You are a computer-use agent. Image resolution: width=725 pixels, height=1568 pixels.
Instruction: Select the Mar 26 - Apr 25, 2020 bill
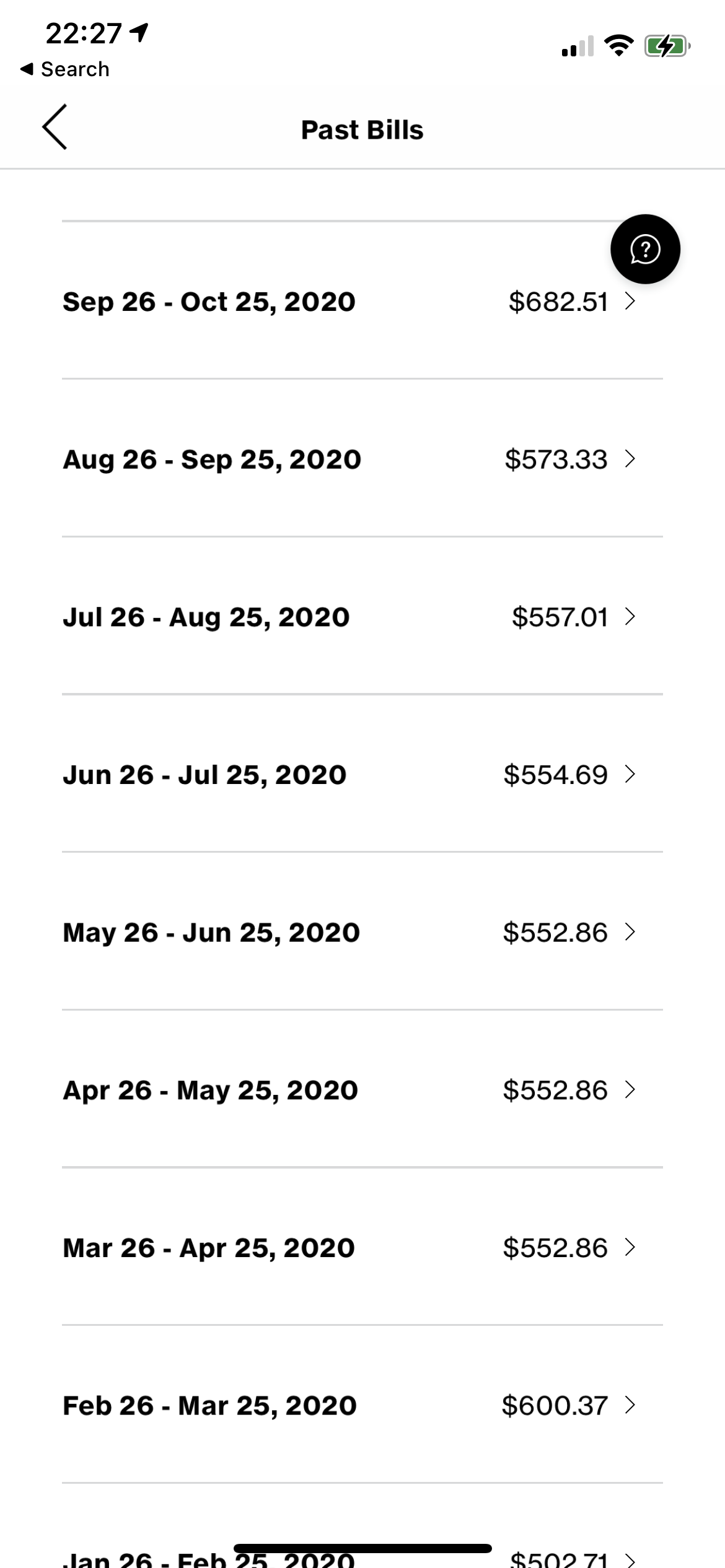pos(362,1247)
